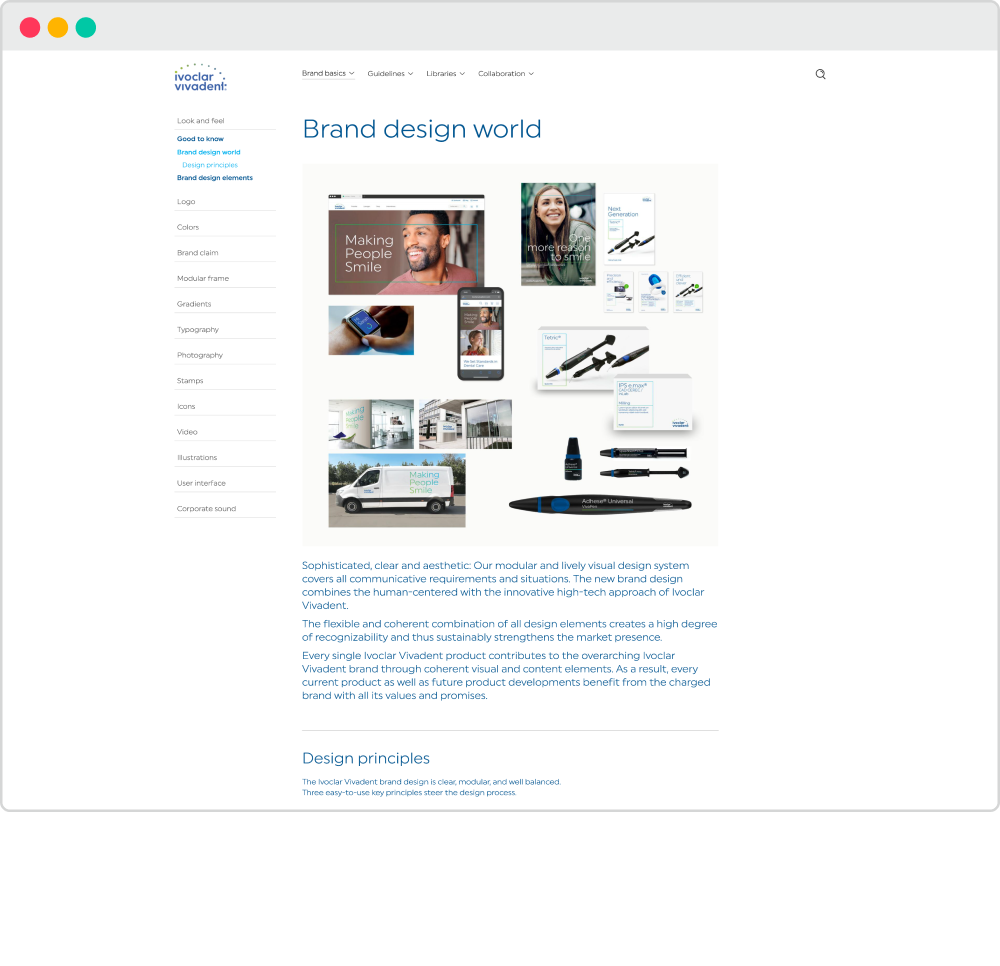Click the IPS e.max packaging box image

(652, 402)
